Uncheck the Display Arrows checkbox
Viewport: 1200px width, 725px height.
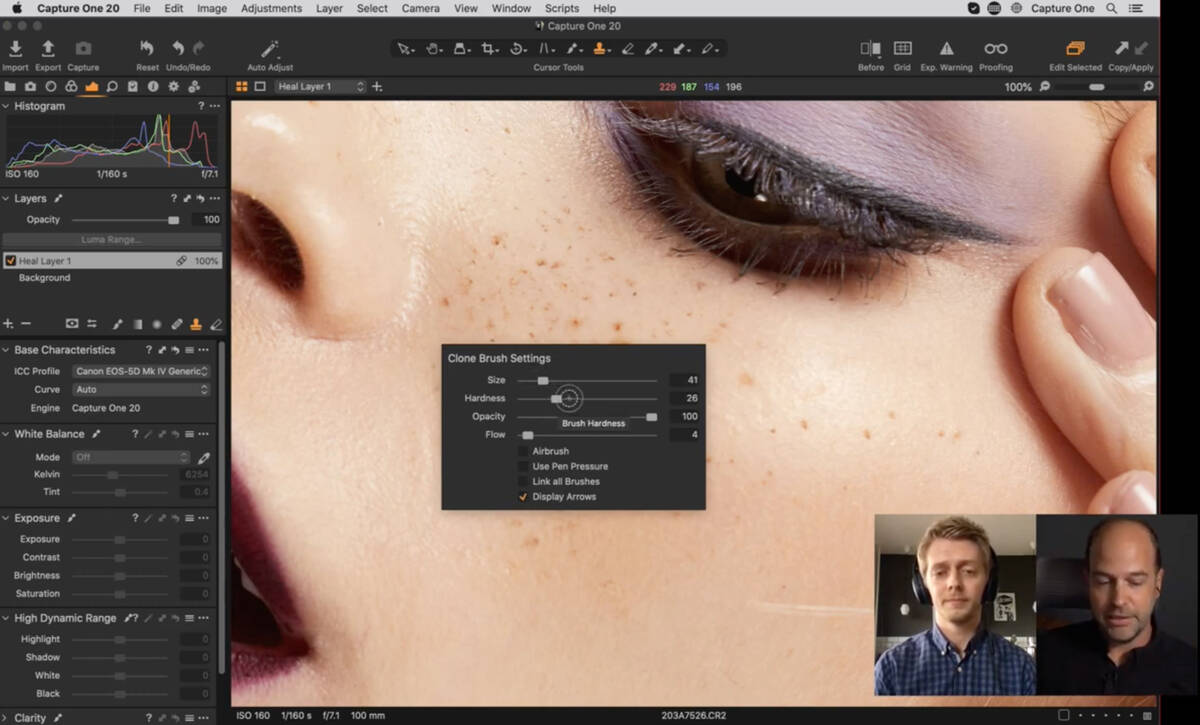point(523,497)
